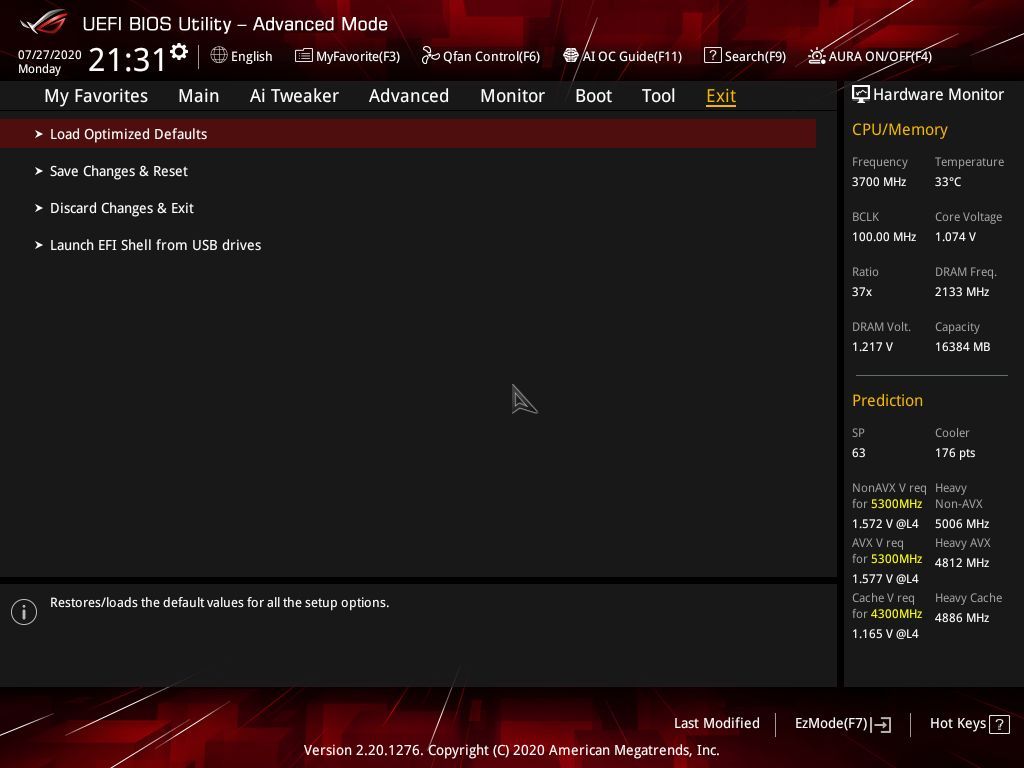Click the Hot Keys question mark icon
Image resolution: width=1024 pixels, height=768 pixels.
[x=999, y=724]
